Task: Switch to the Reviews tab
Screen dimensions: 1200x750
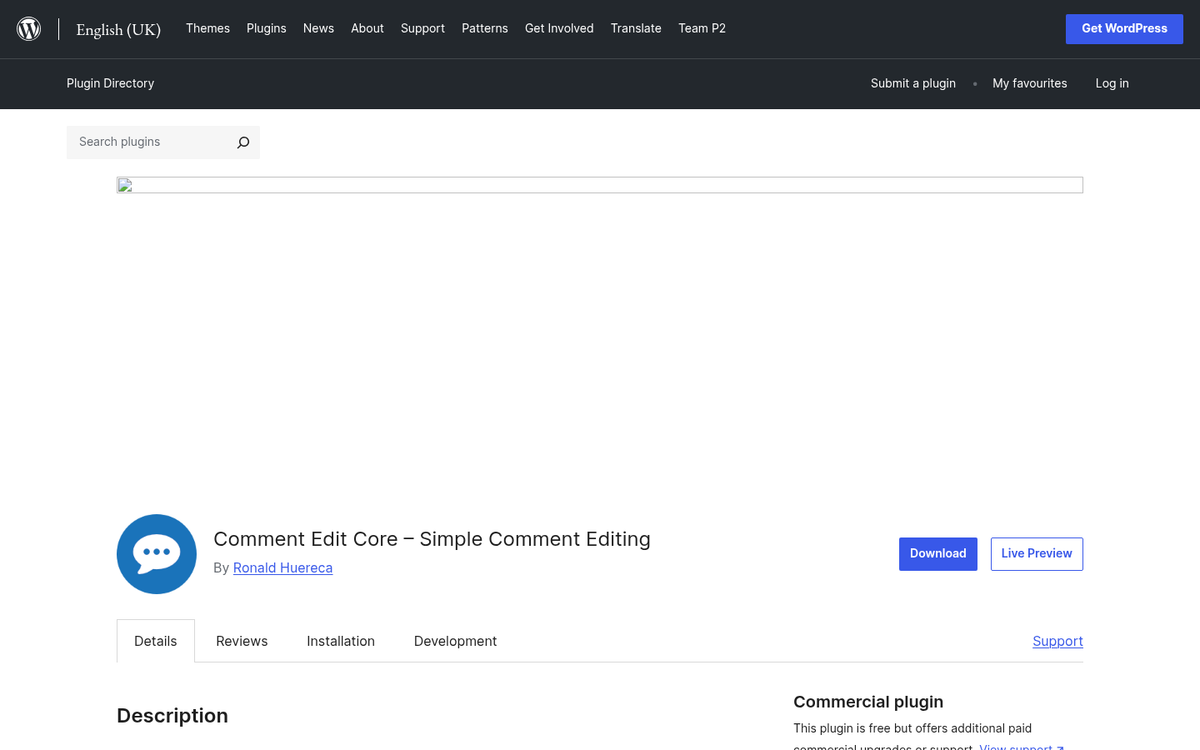Action: [241, 640]
